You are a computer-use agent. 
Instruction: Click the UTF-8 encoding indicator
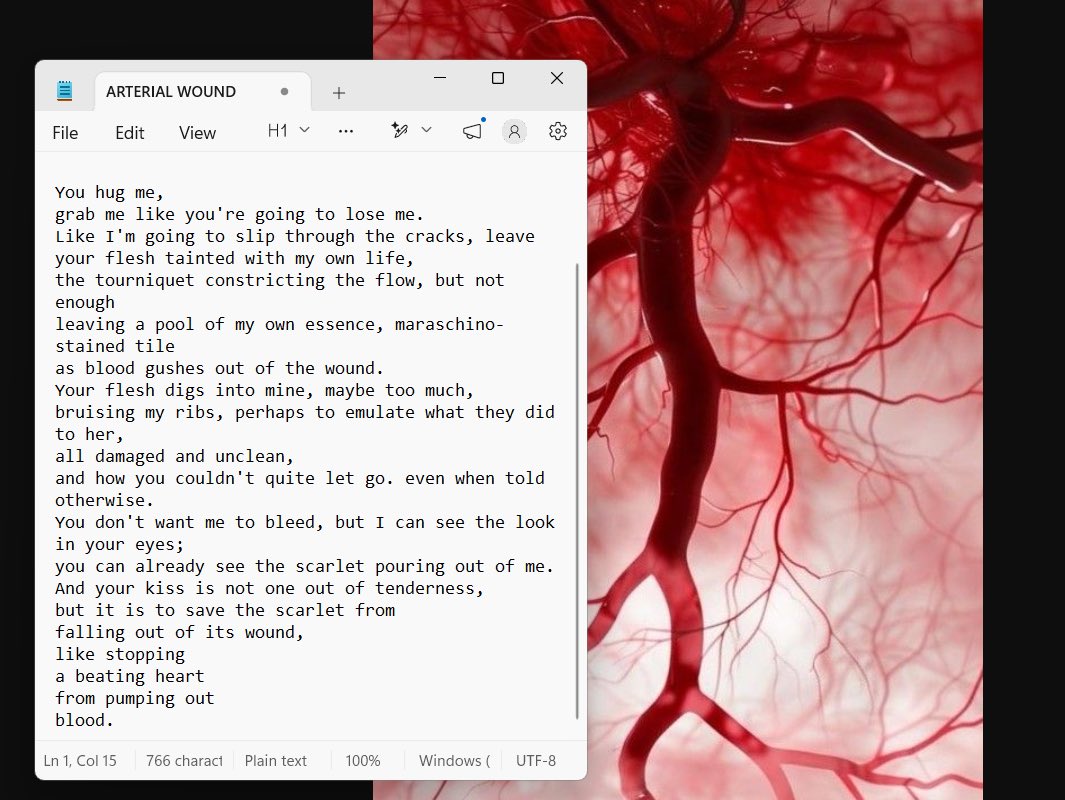(536, 761)
